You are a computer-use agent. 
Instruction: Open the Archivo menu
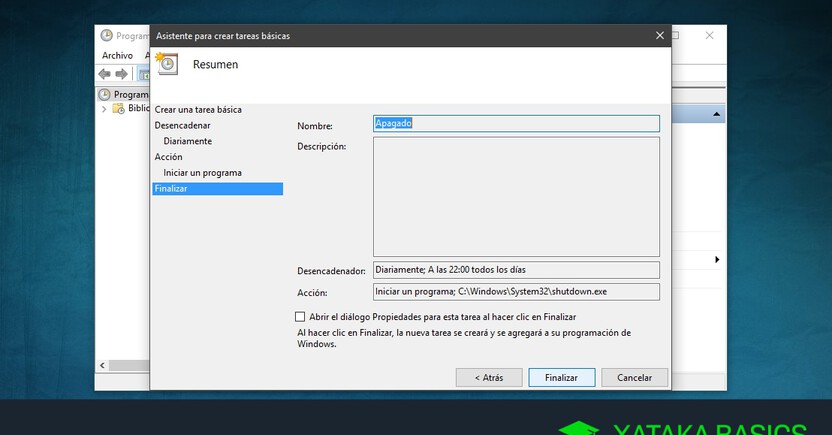(117, 55)
